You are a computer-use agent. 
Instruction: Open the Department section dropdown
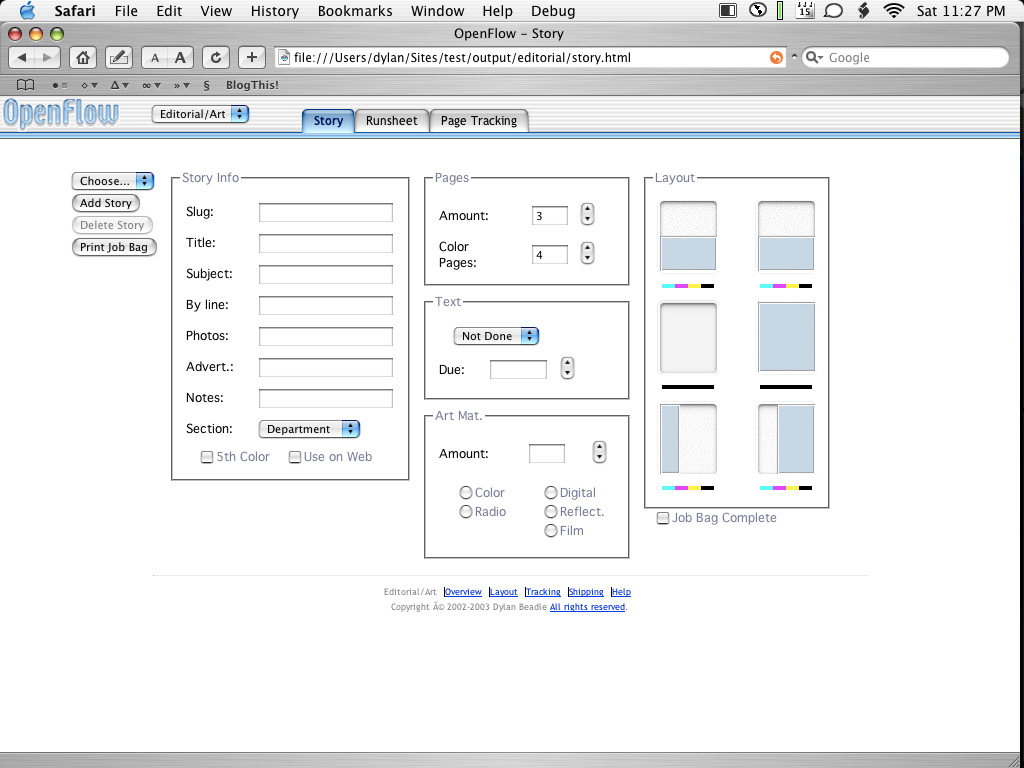[x=309, y=429]
